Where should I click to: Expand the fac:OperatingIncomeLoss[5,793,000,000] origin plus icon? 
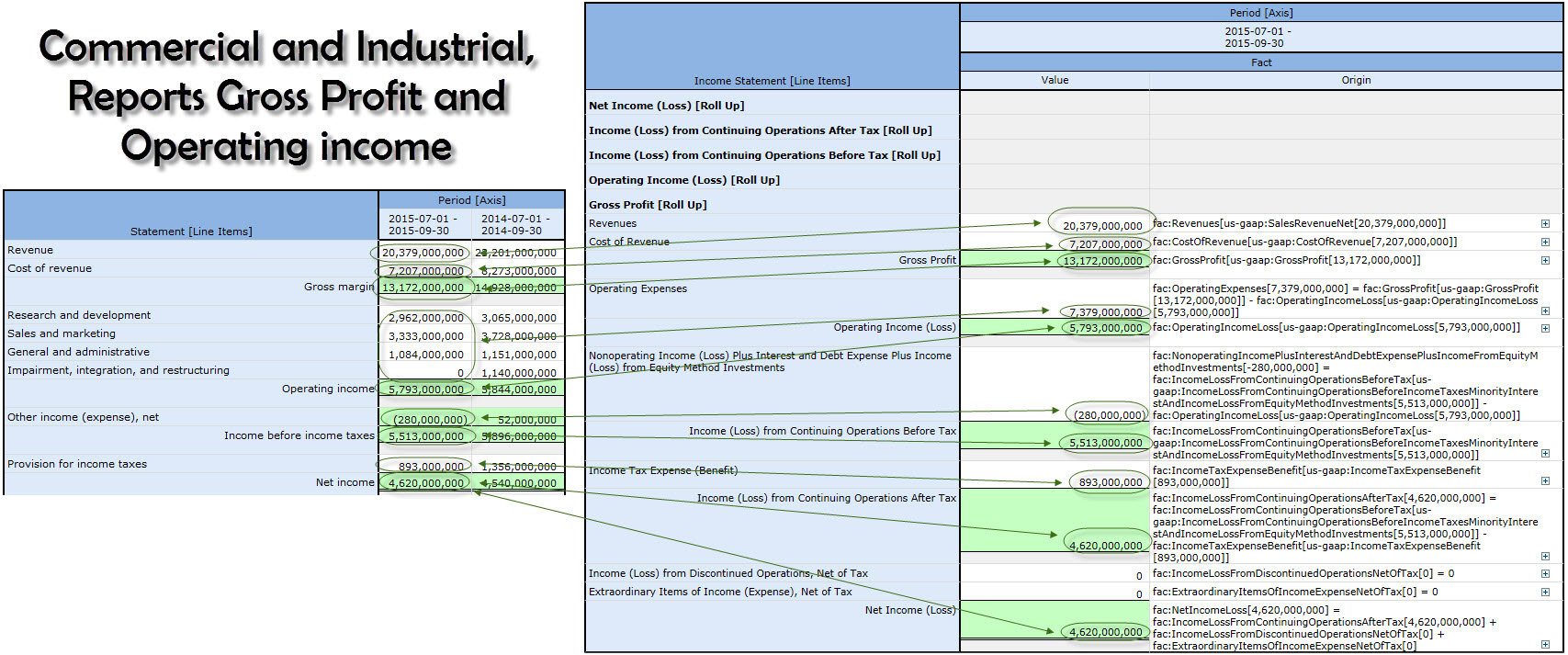point(1545,328)
